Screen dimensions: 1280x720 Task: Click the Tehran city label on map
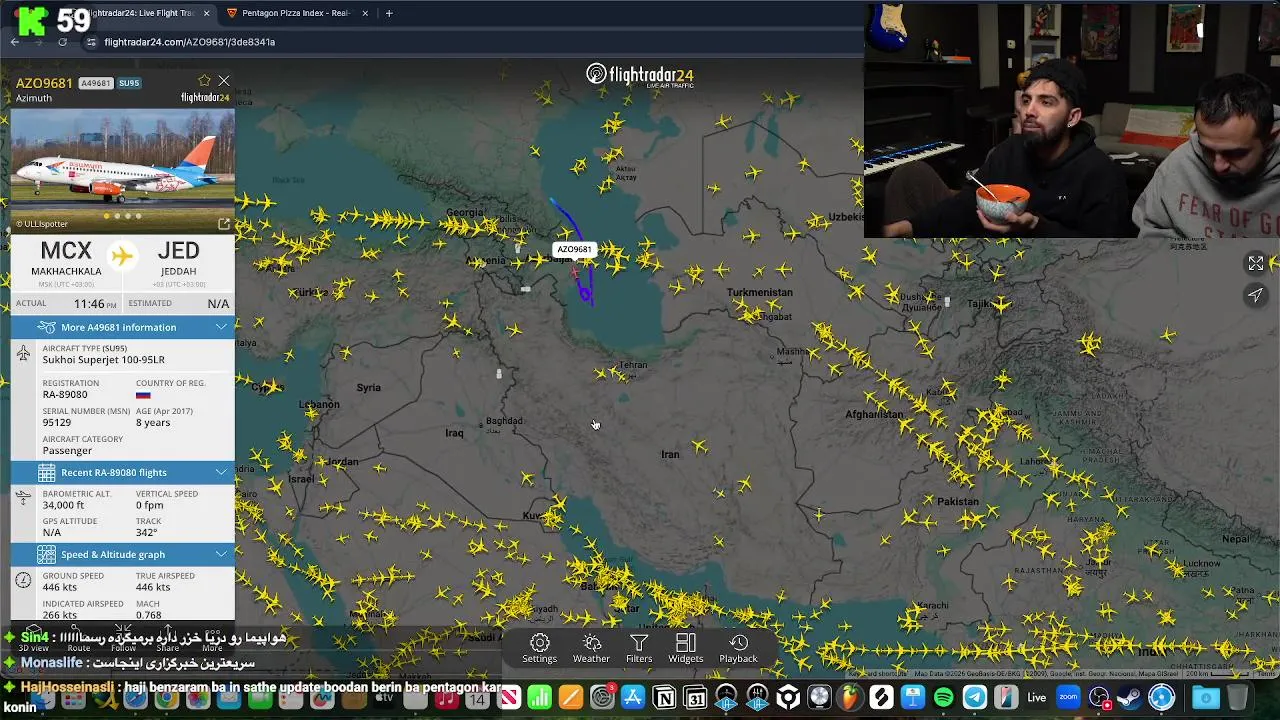tap(633, 365)
